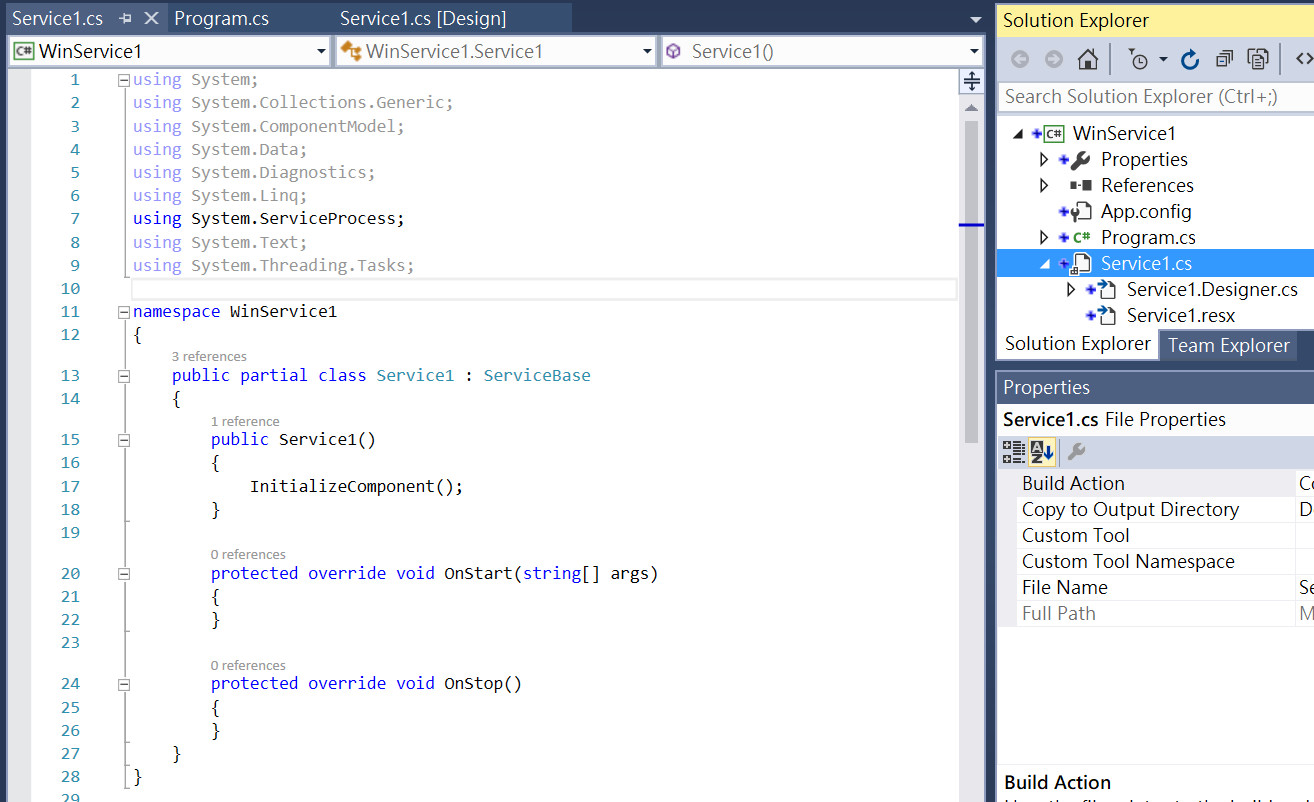Switch to the Service1.cs [Design] tab
This screenshot has width=1314, height=802.
tap(423, 18)
